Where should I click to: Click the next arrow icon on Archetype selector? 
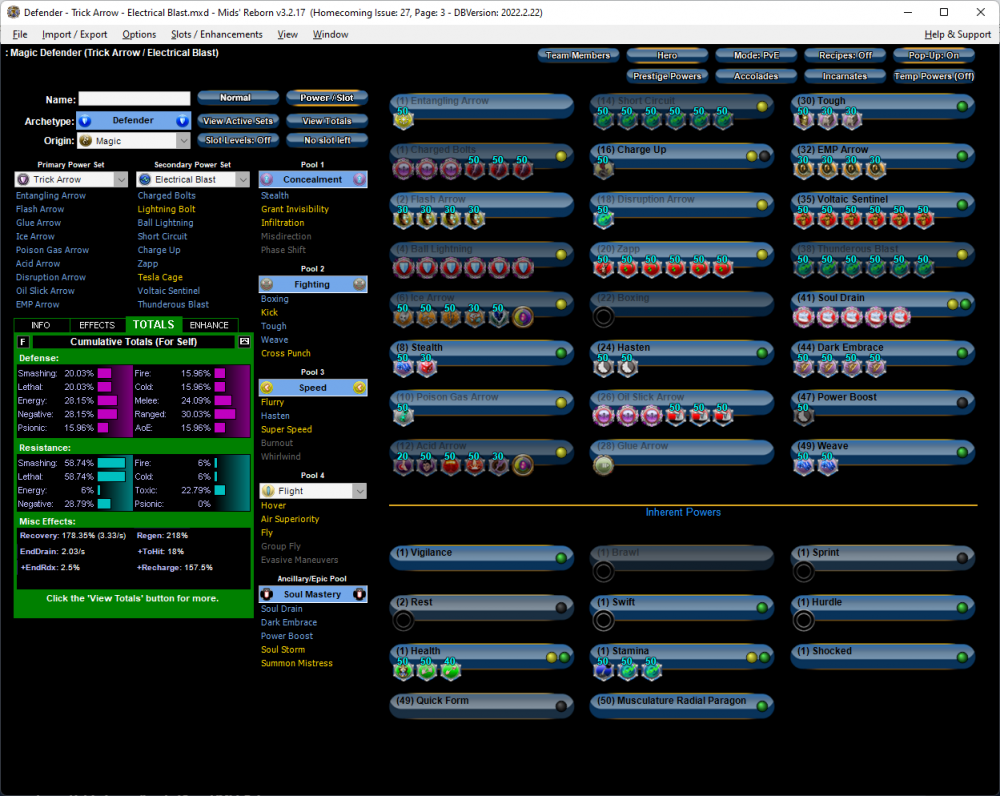click(182, 121)
